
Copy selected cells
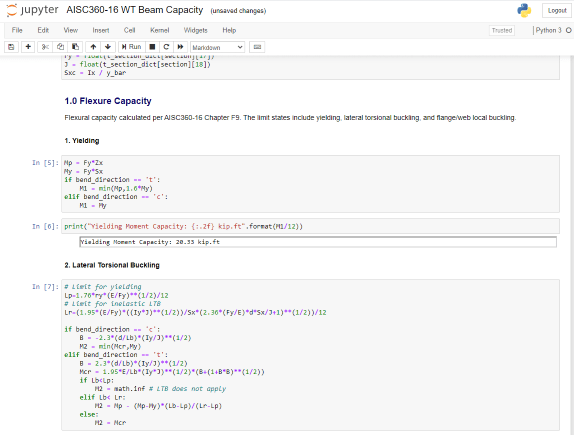(60, 47)
